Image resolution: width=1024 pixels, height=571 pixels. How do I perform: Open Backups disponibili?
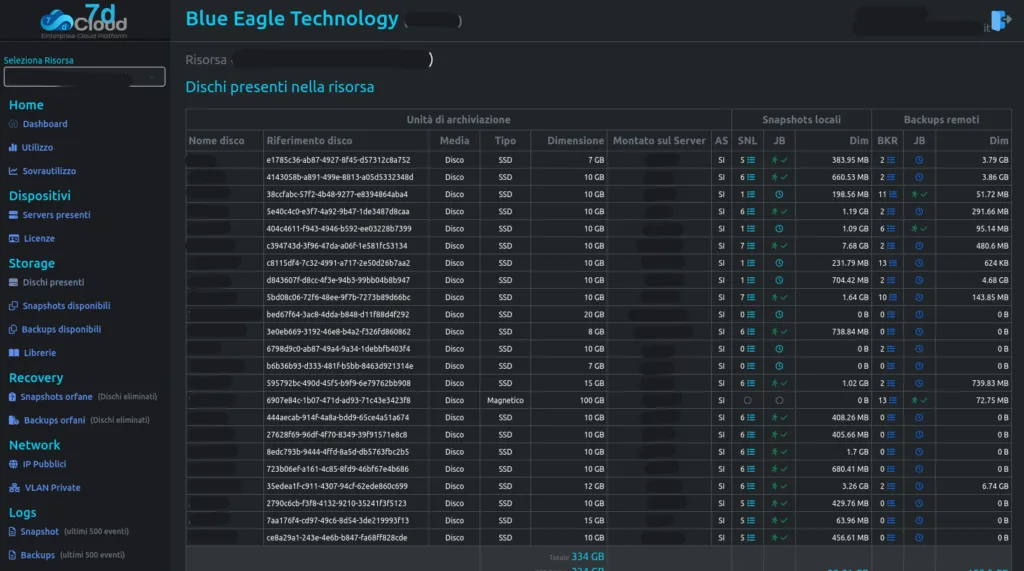point(61,329)
